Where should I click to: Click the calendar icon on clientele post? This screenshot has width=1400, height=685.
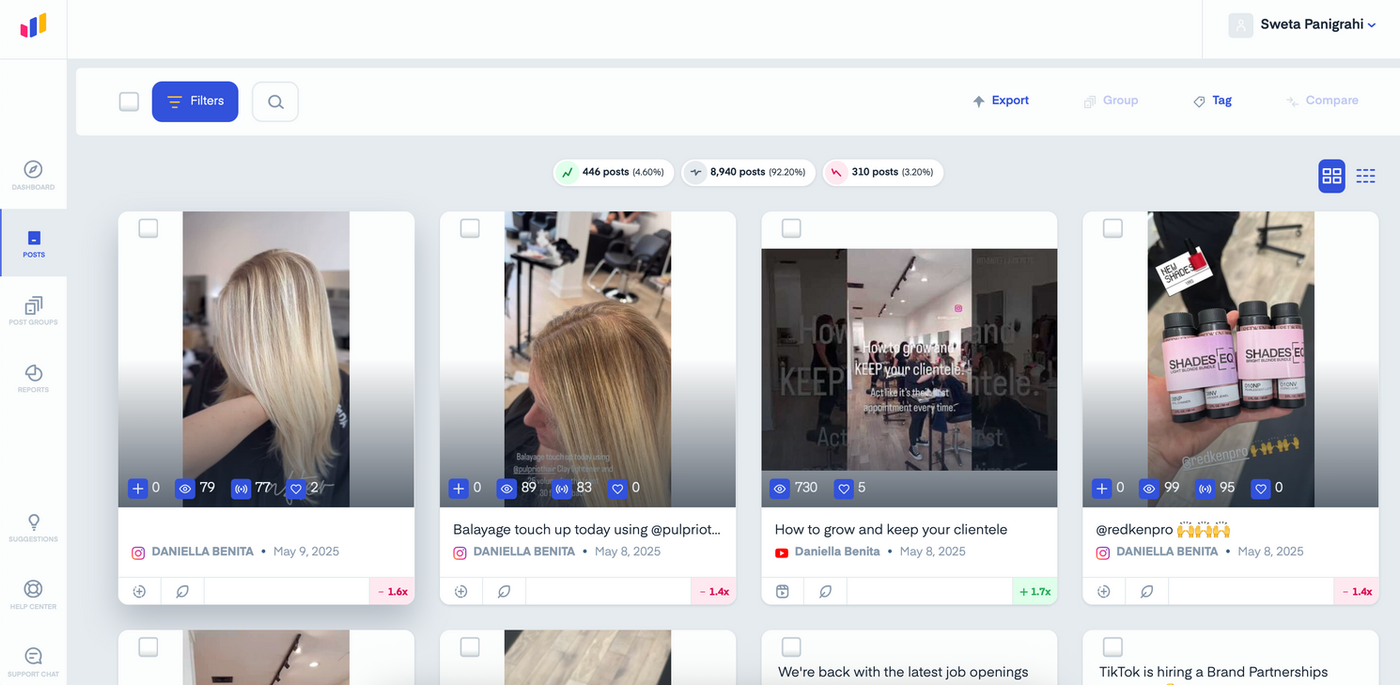tap(783, 591)
